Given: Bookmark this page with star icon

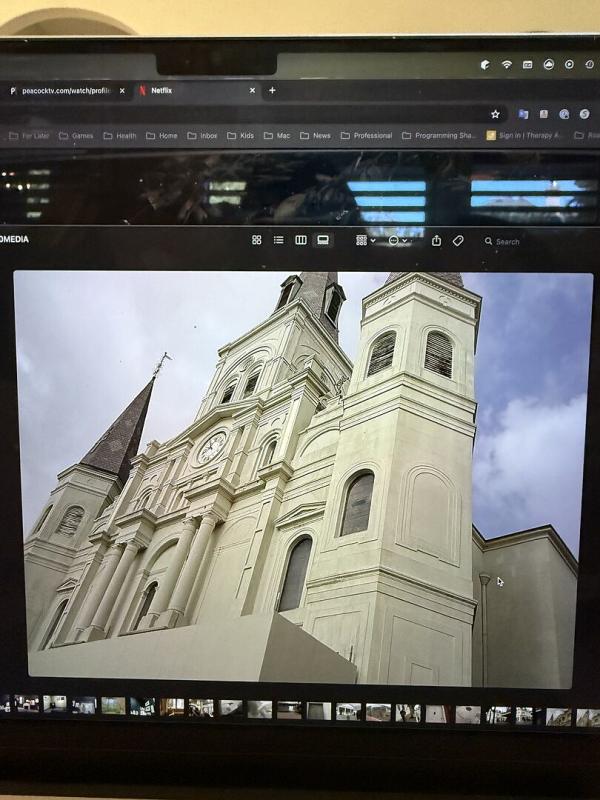Looking at the screenshot, I should pyautogui.click(x=494, y=114).
